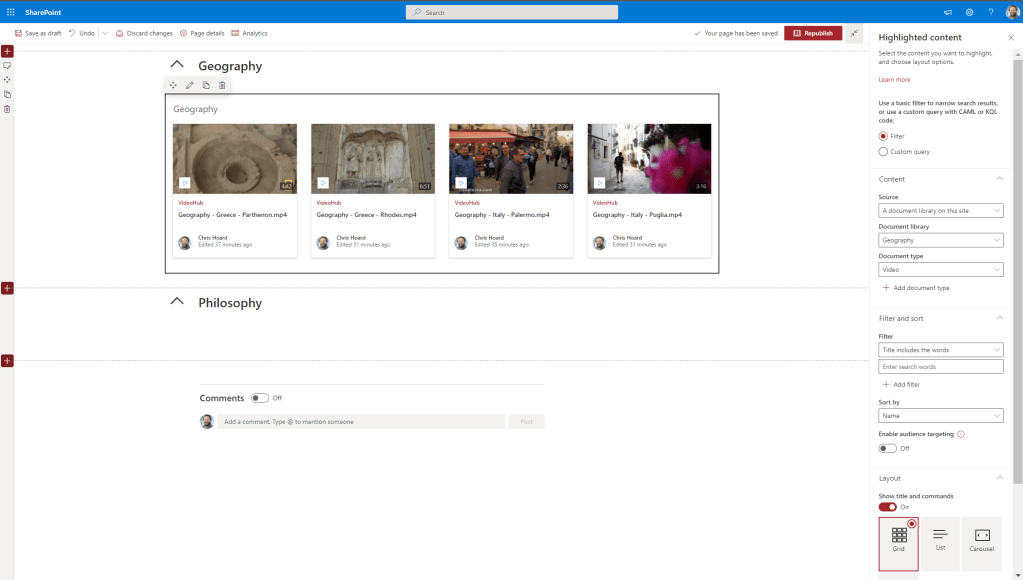The width and height of the screenshot is (1023, 580).
Task: Click the Enter search words field
Action: point(940,367)
